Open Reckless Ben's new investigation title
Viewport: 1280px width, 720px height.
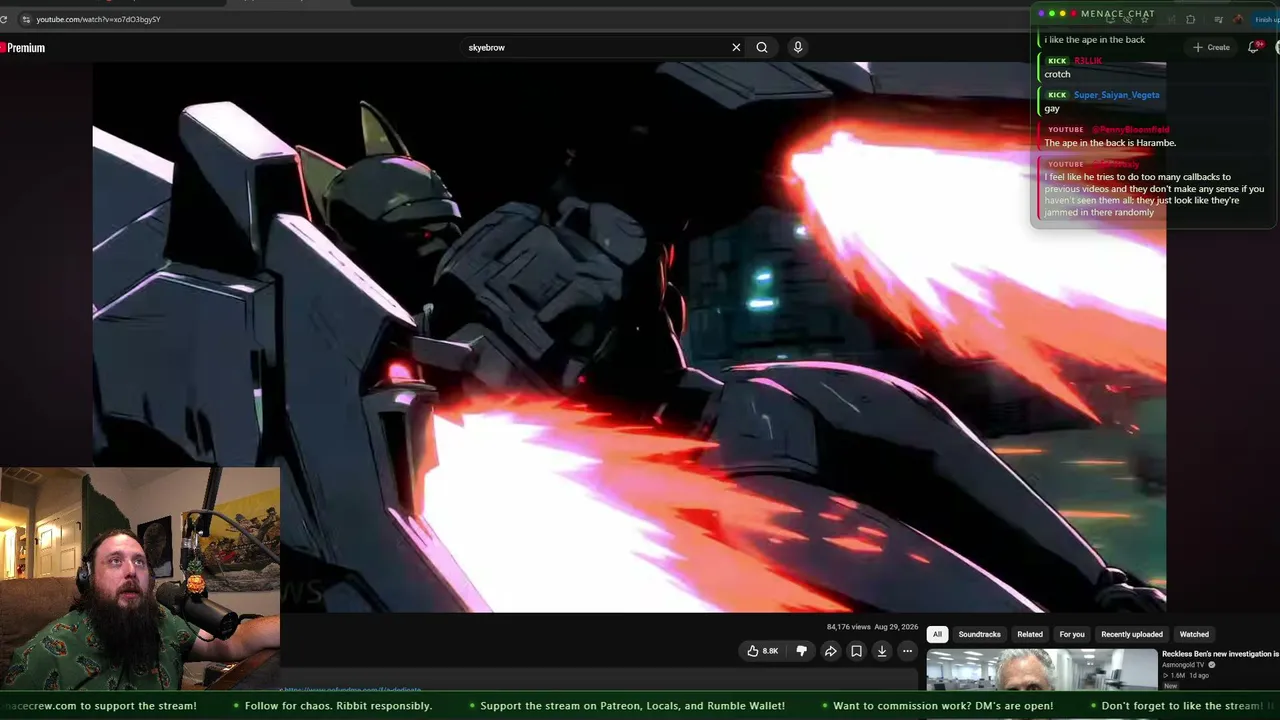click(1220, 654)
